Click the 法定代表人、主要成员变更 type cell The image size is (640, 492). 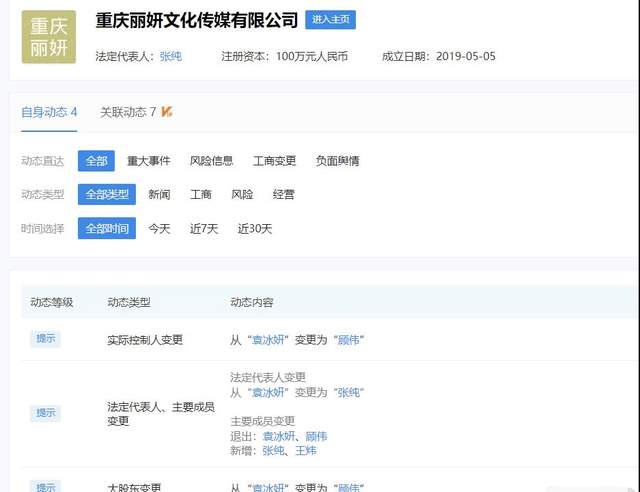click(161, 414)
